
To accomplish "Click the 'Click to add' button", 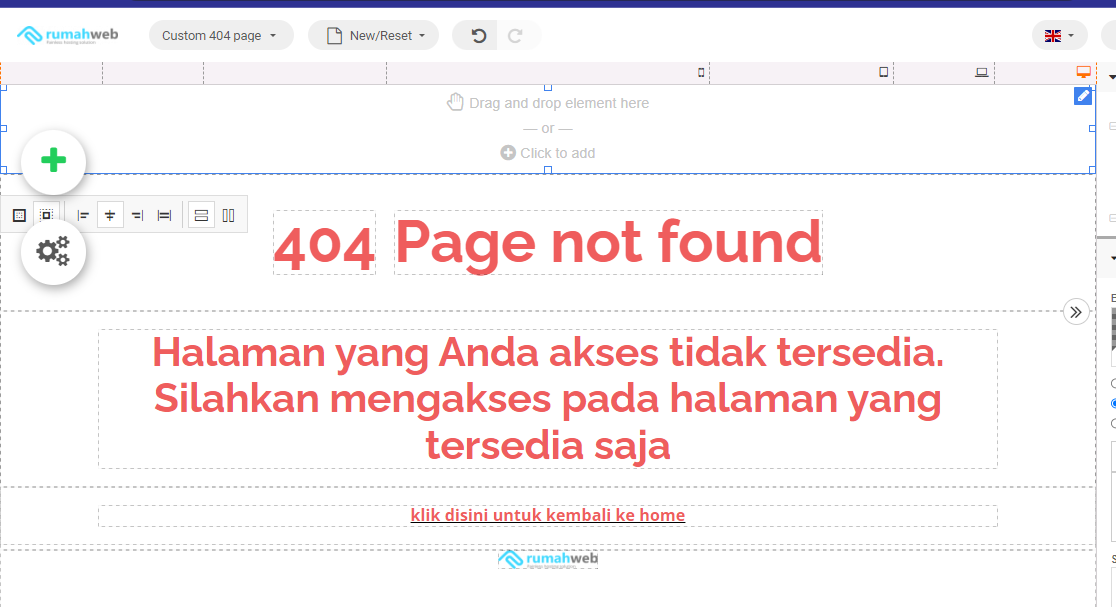I will pyautogui.click(x=548, y=153).
